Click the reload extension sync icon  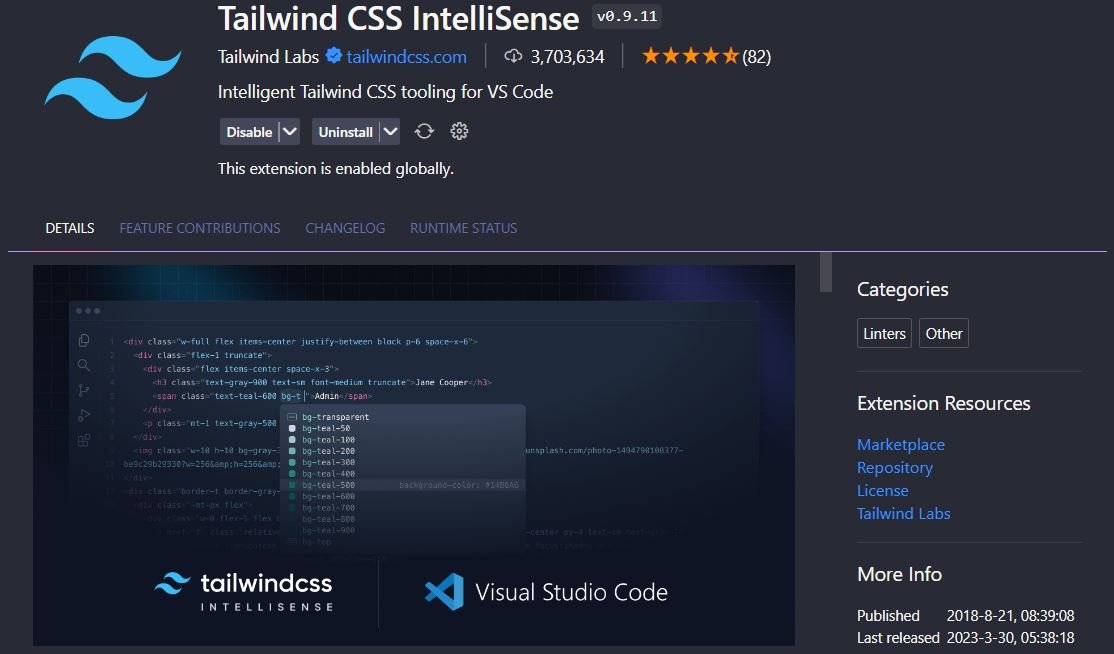(424, 131)
